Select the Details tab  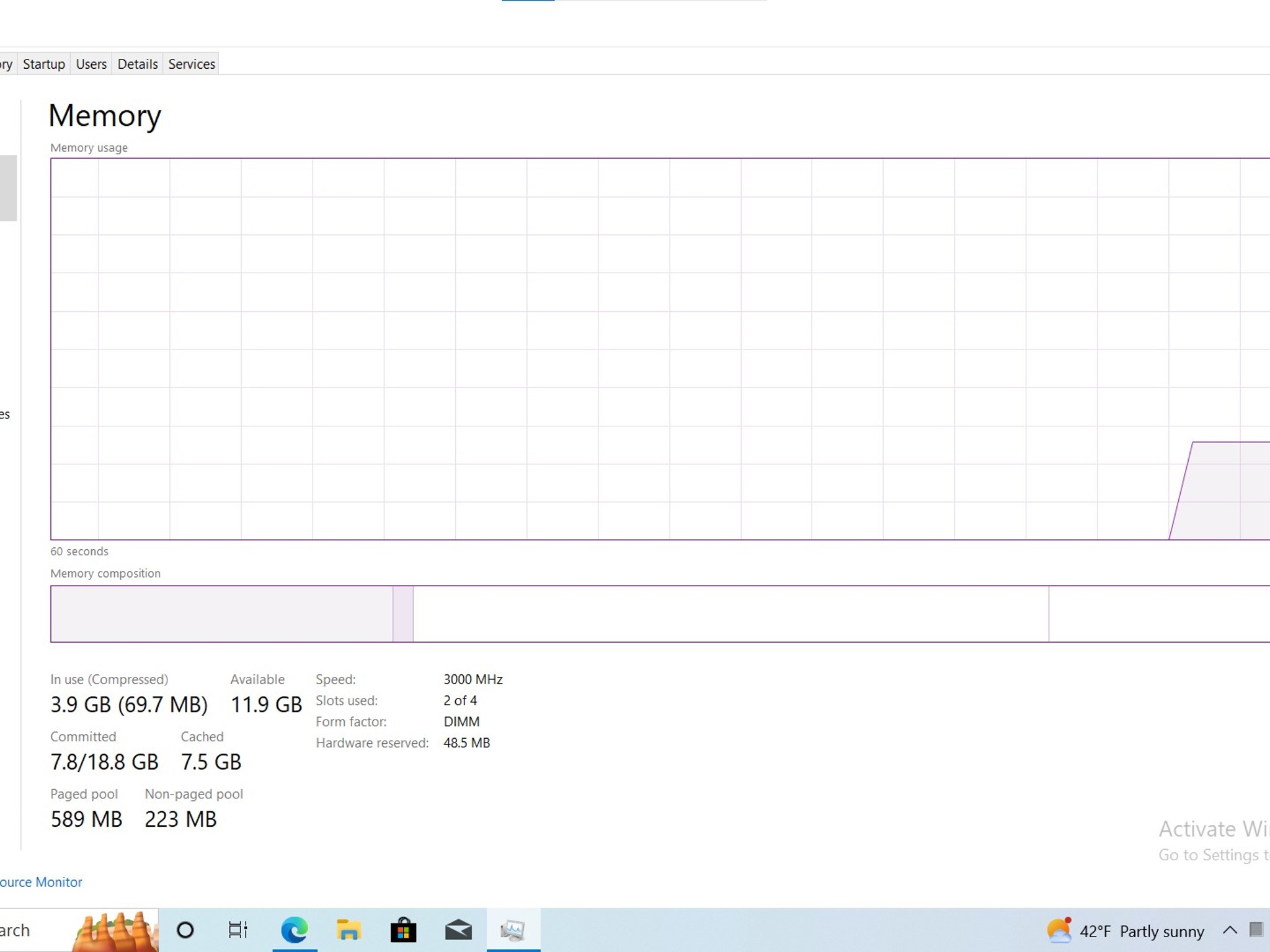tap(138, 64)
